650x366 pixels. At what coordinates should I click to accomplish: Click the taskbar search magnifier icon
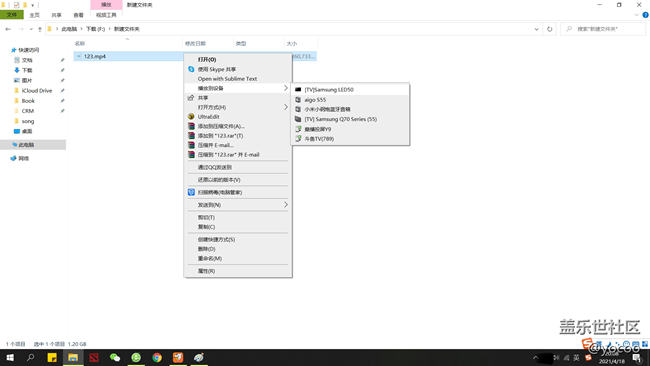(x=30, y=357)
